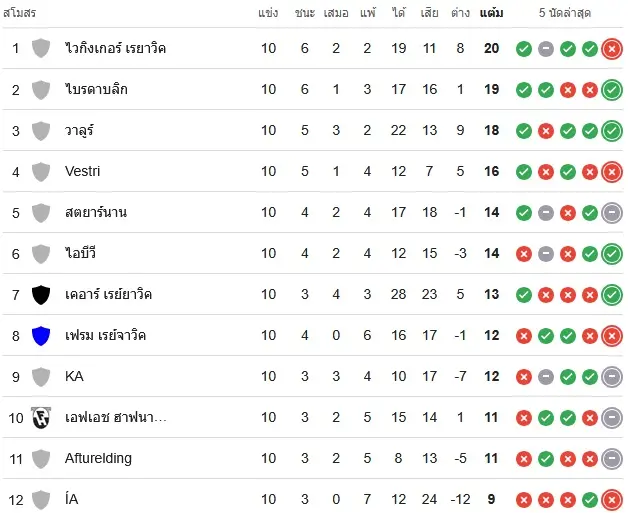The image size is (628, 513).
Task: Click the grey crest beside Vestri
Action: click(41, 171)
